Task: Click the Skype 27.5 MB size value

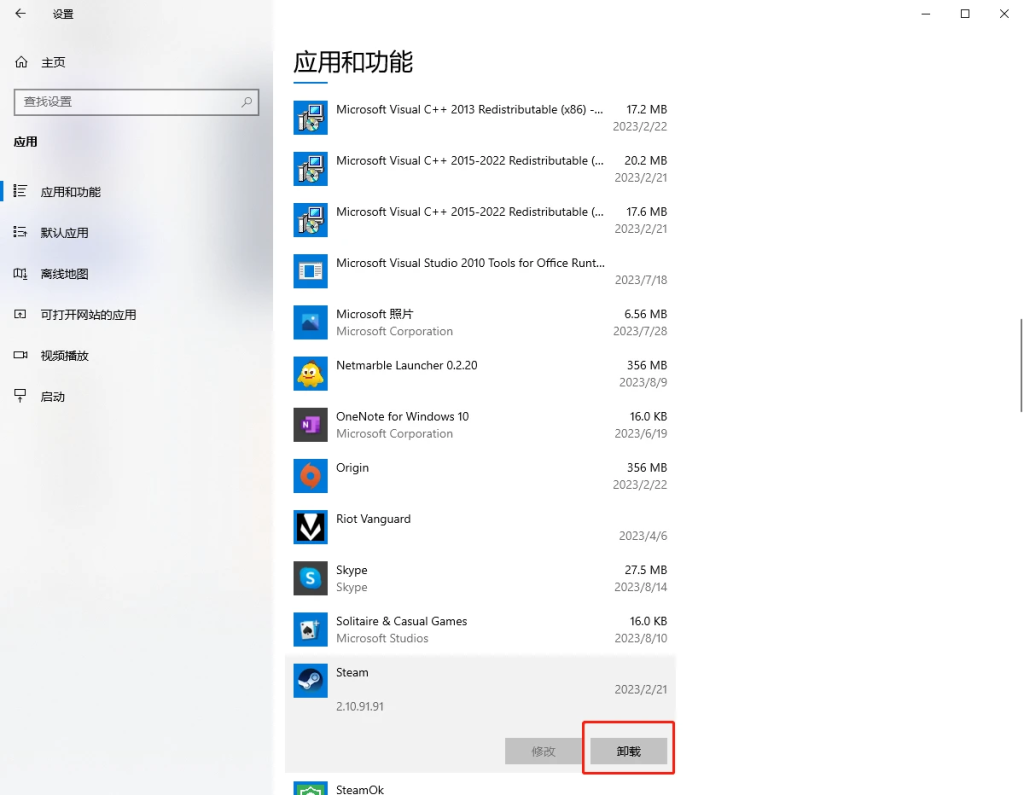Action: point(645,570)
